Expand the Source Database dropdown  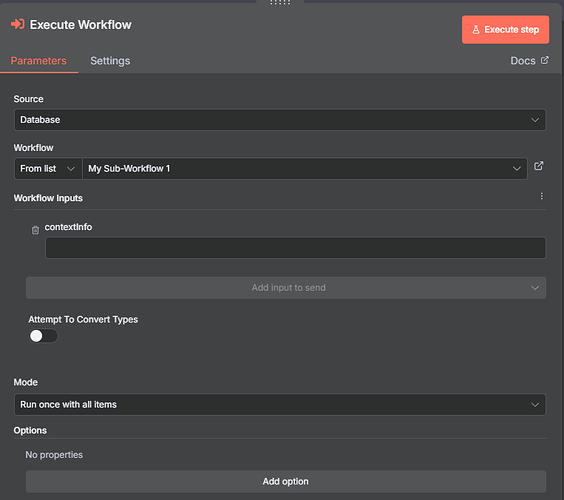coord(280,120)
